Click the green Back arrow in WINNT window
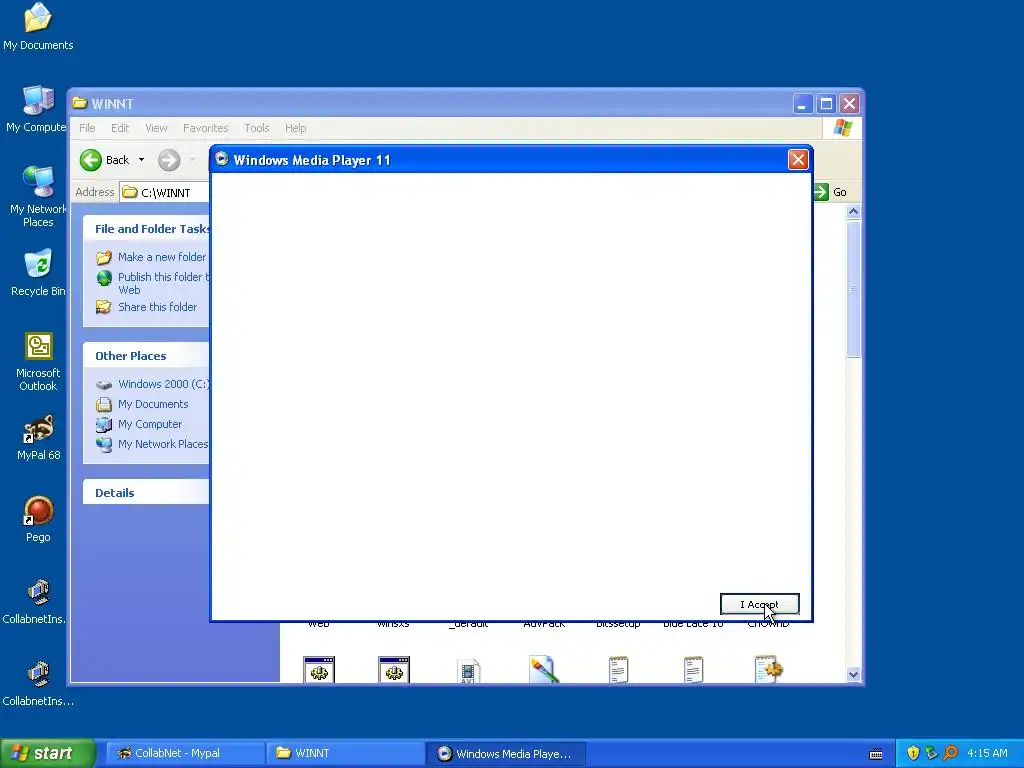Viewport: 1024px width, 768px height. pyautogui.click(x=91, y=160)
